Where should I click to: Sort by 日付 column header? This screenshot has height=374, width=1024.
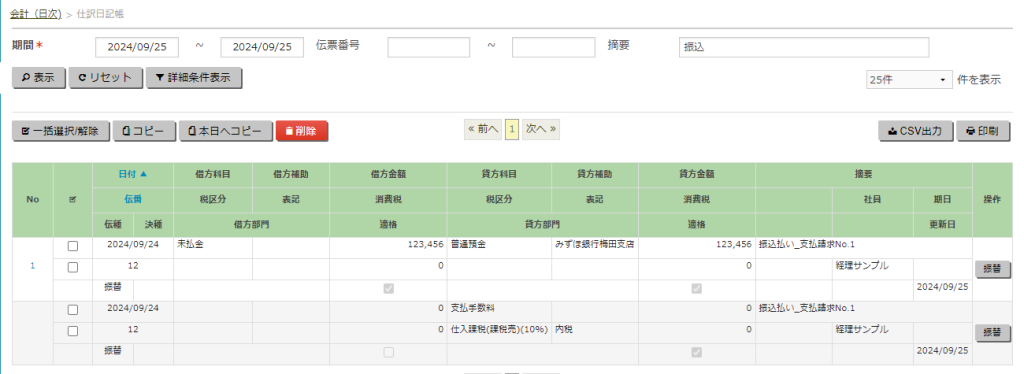pos(133,174)
